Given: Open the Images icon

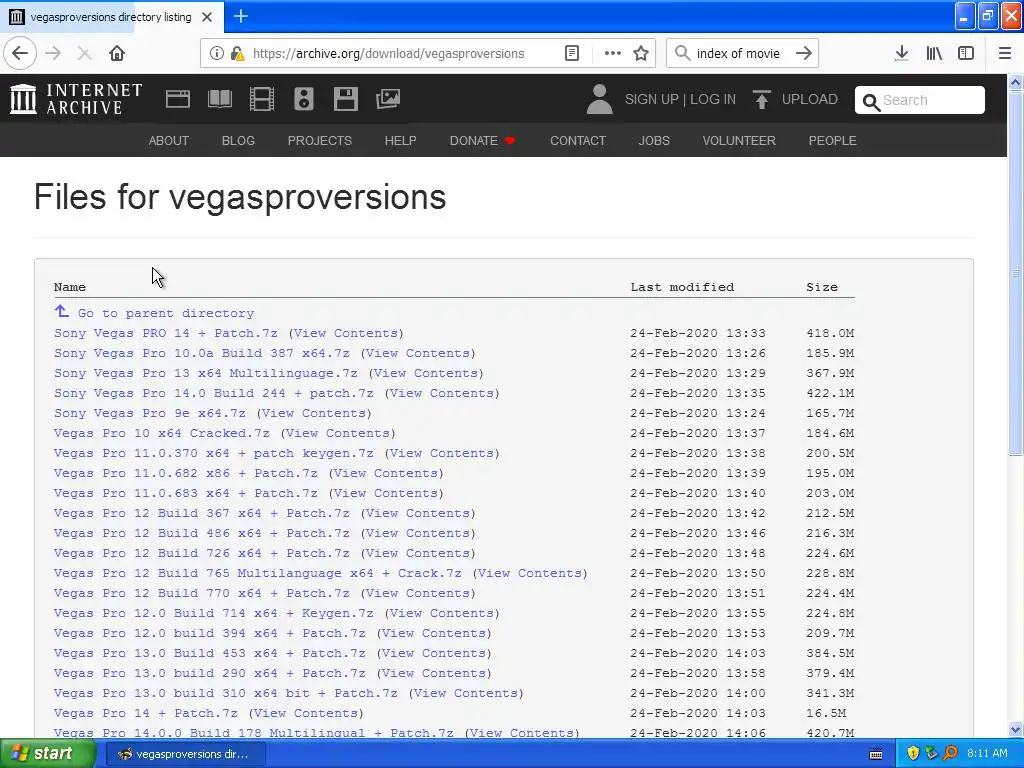Looking at the screenshot, I should point(388,99).
